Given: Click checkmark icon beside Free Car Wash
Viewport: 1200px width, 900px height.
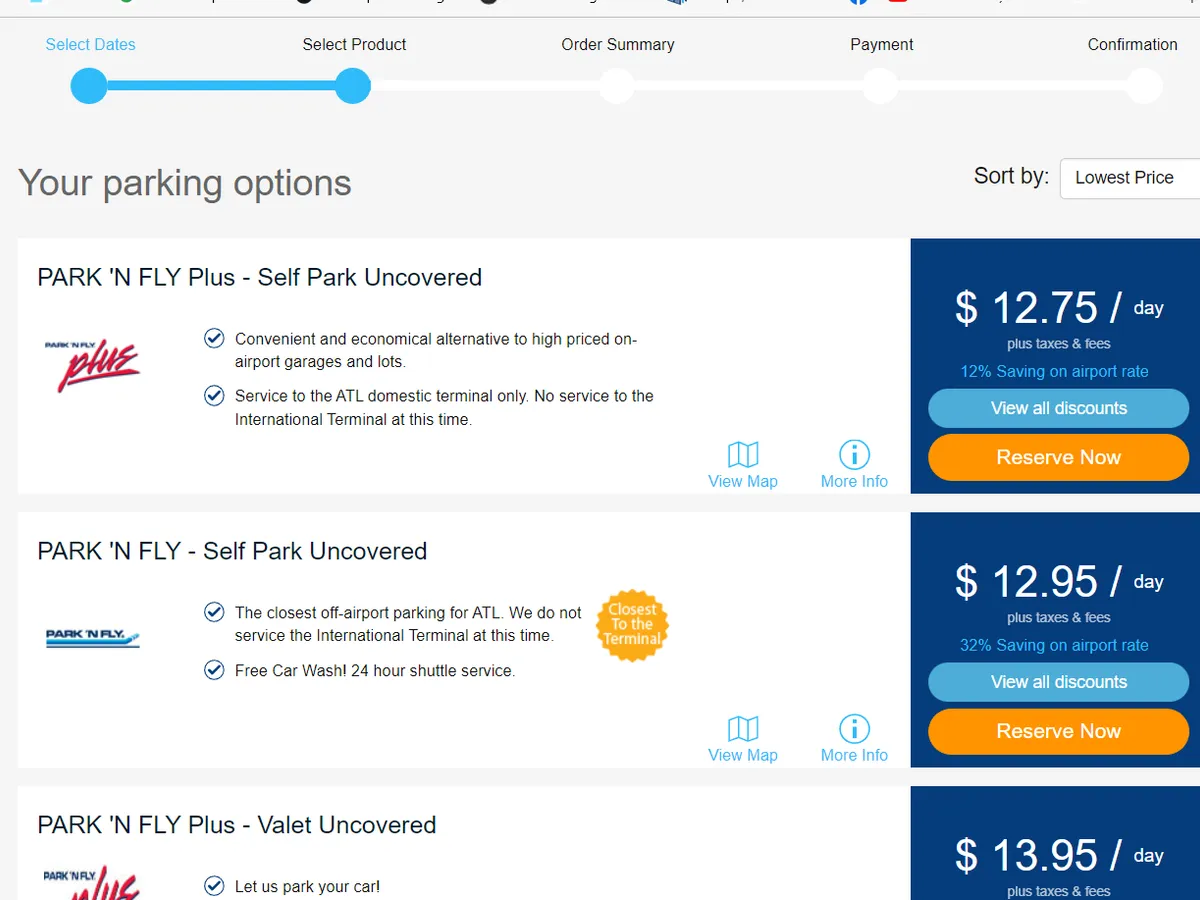Looking at the screenshot, I should click(214, 670).
